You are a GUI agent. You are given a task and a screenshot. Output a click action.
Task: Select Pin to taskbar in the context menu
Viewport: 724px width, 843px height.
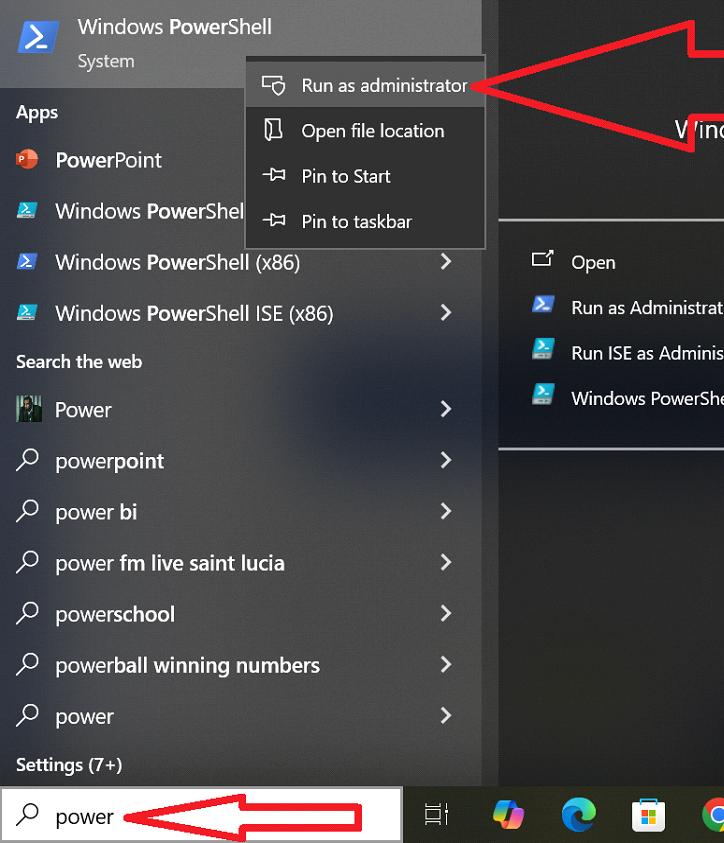tap(365, 221)
